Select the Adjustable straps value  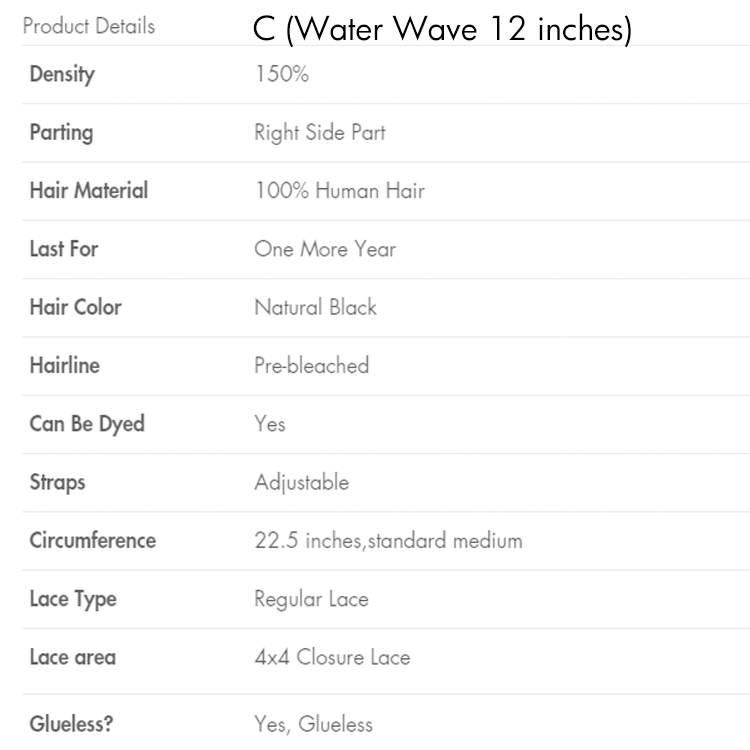(301, 482)
